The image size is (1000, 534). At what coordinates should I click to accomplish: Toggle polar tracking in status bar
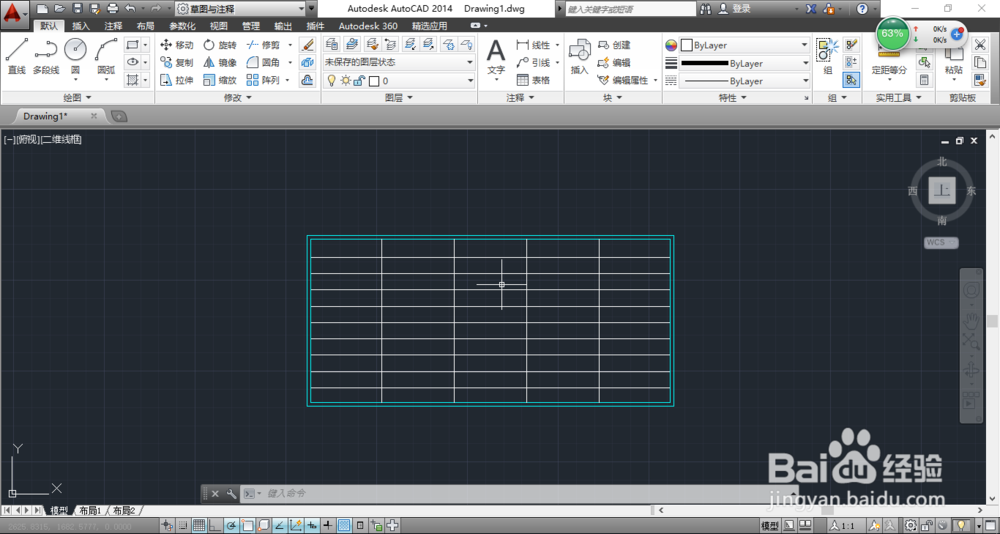[231, 526]
